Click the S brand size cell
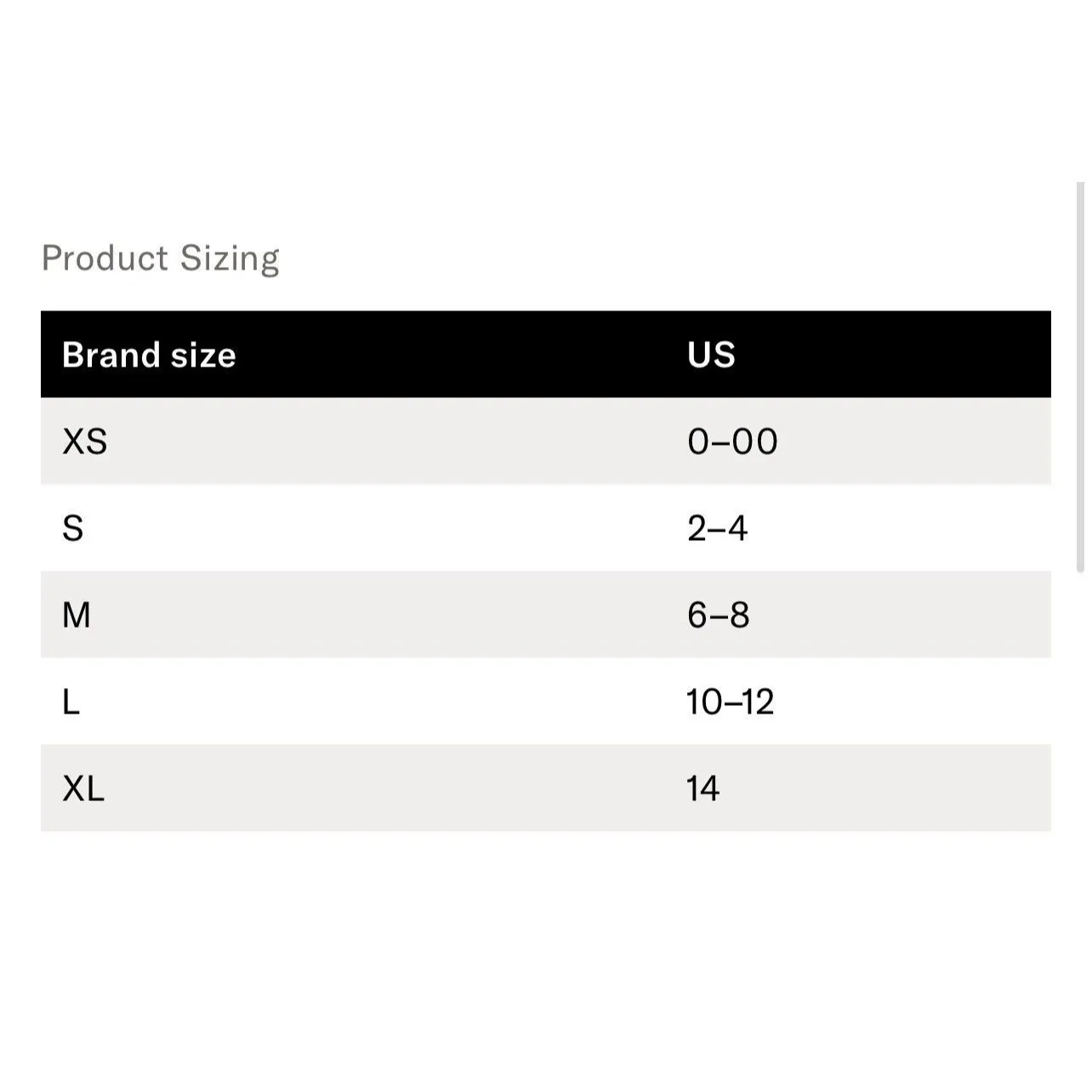The height and width of the screenshot is (1092, 1092). click(x=73, y=529)
